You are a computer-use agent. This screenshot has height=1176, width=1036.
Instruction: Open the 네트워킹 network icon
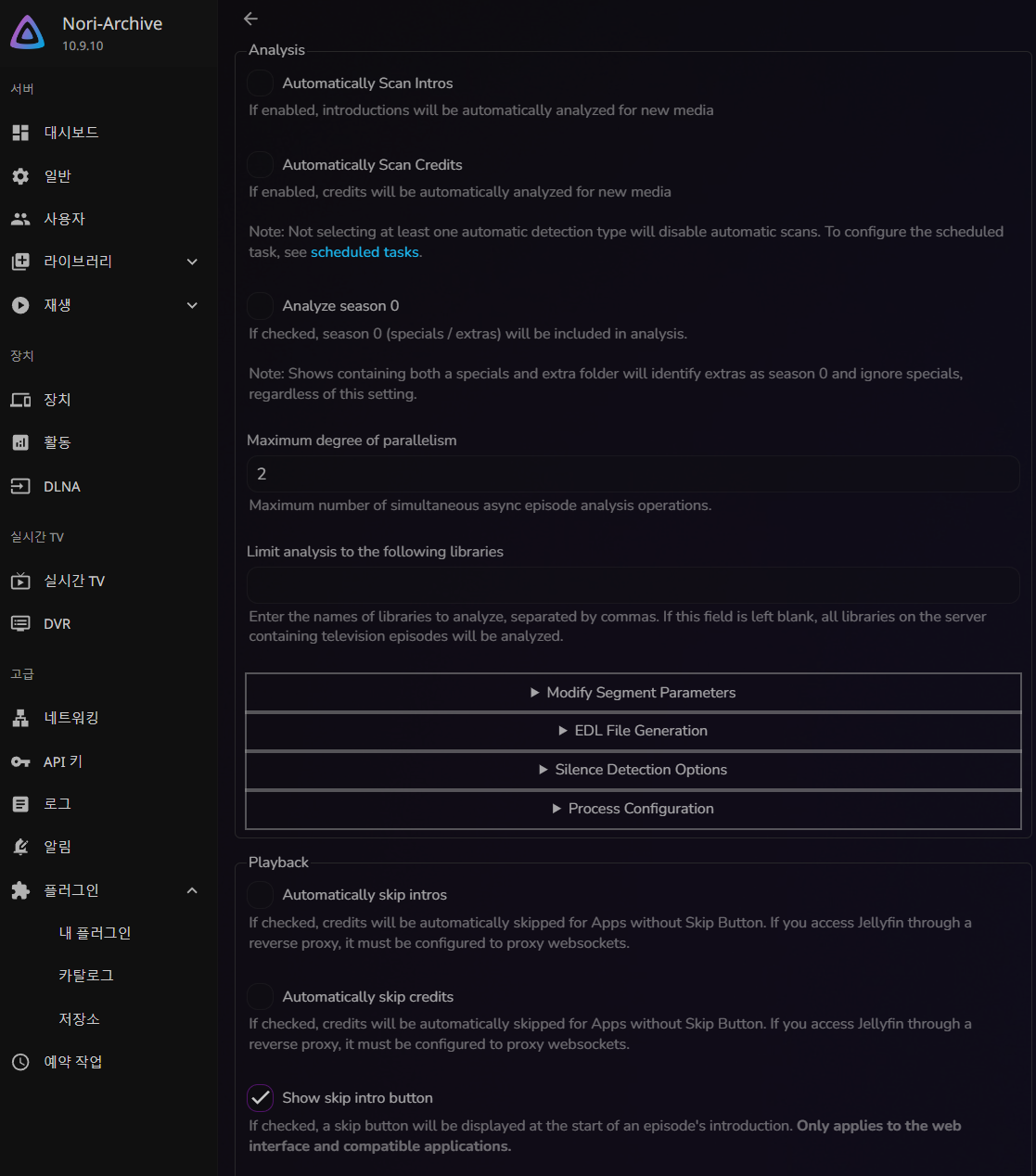[x=20, y=718]
